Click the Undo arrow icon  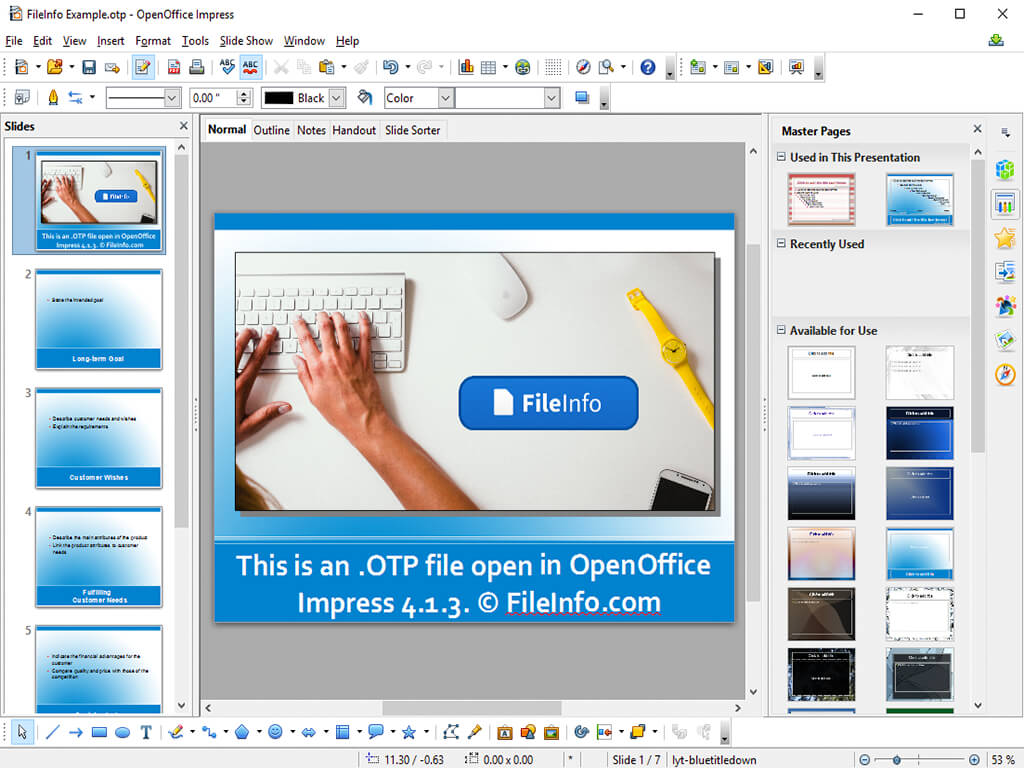391,67
